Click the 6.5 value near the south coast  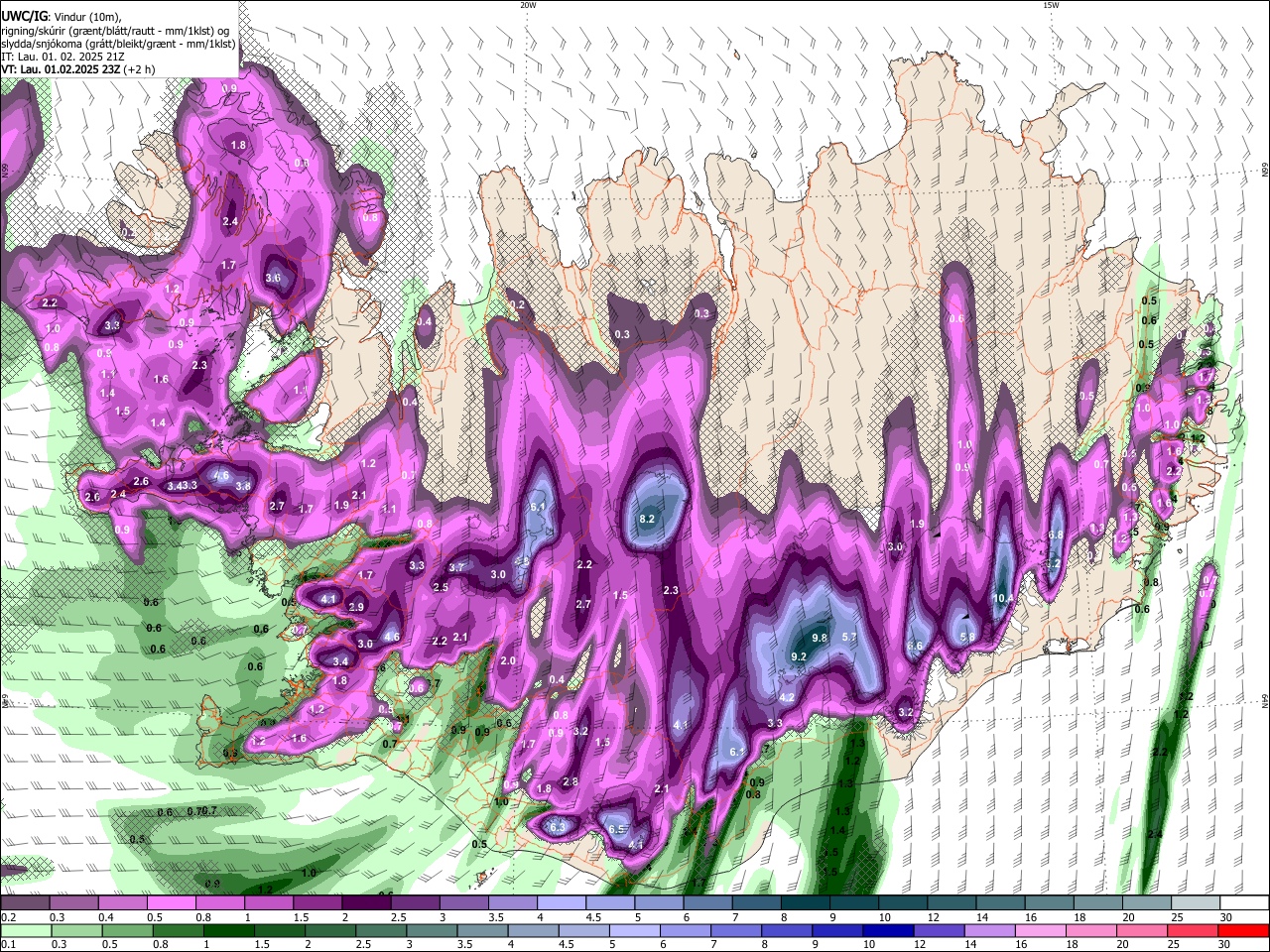616,829
